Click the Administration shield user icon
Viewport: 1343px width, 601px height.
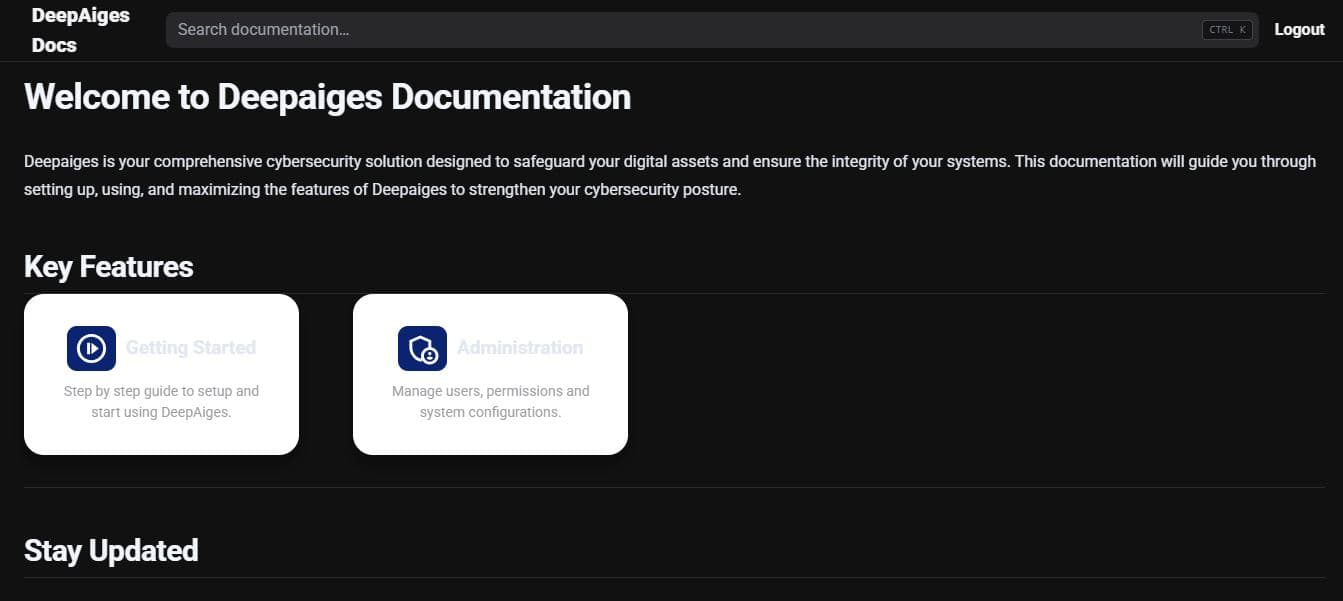(422, 348)
